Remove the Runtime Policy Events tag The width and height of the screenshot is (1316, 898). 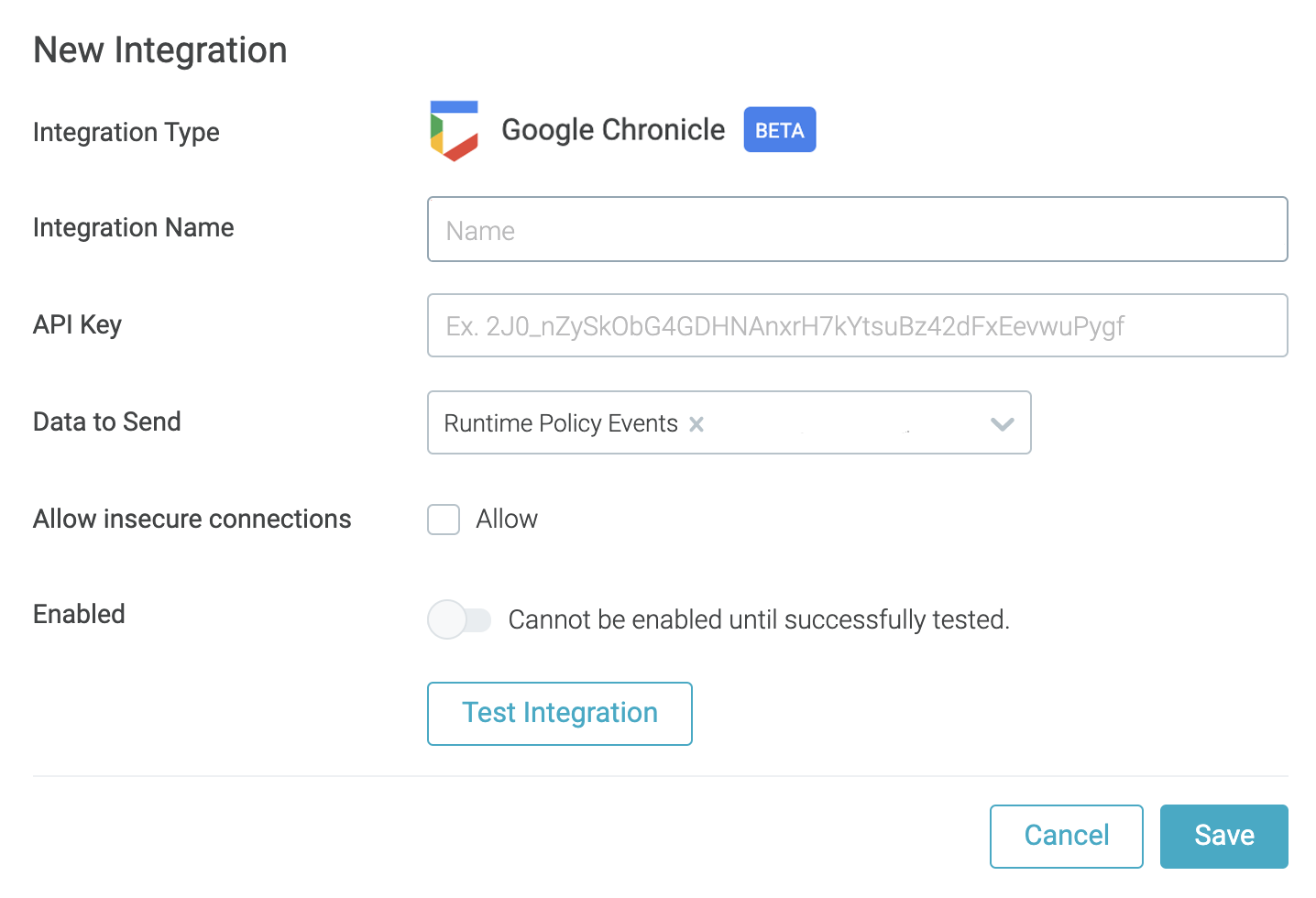pyautogui.click(x=696, y=423)
